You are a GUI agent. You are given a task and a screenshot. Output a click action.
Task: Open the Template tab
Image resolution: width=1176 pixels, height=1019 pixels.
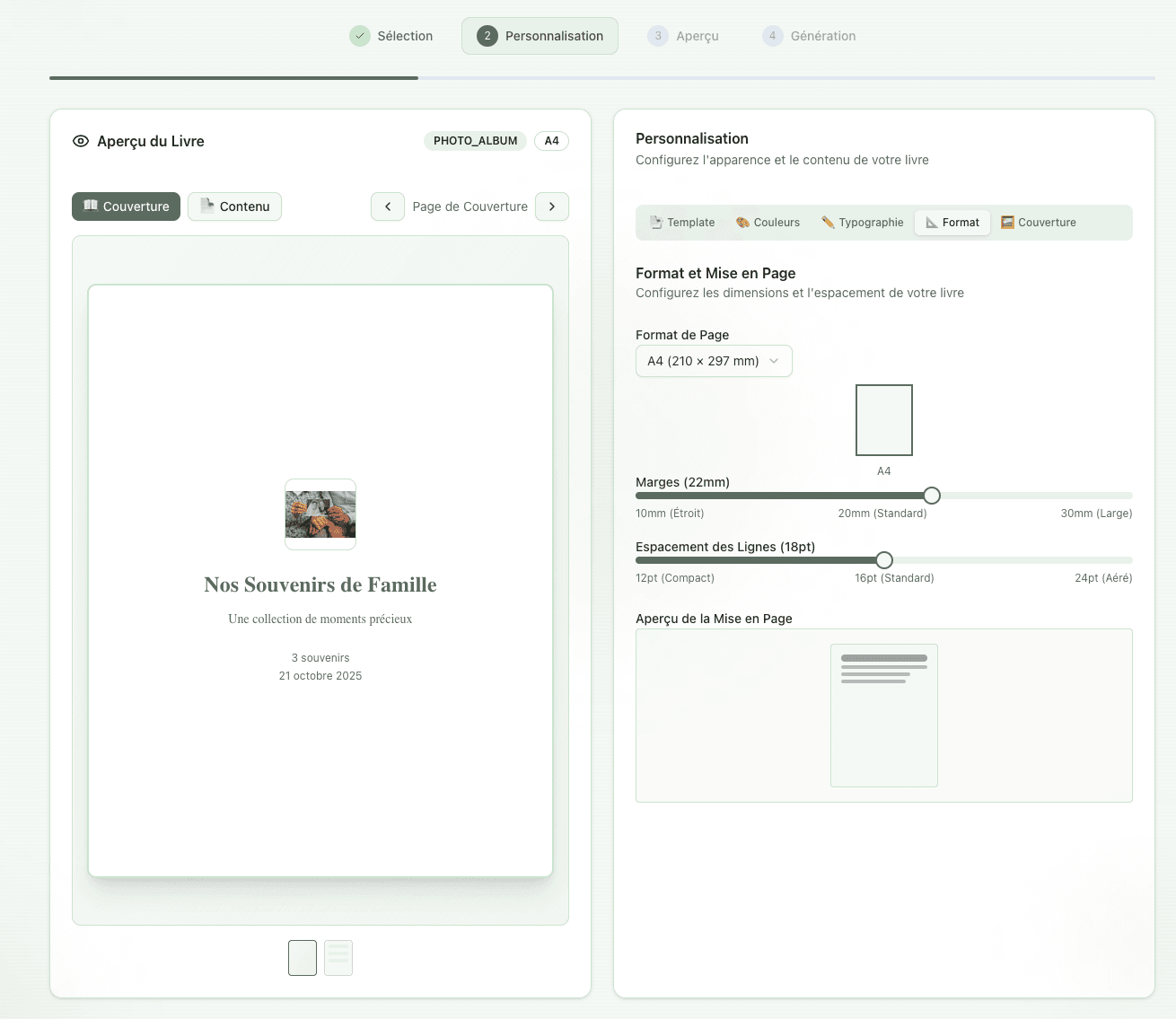[x=683, y=223]
